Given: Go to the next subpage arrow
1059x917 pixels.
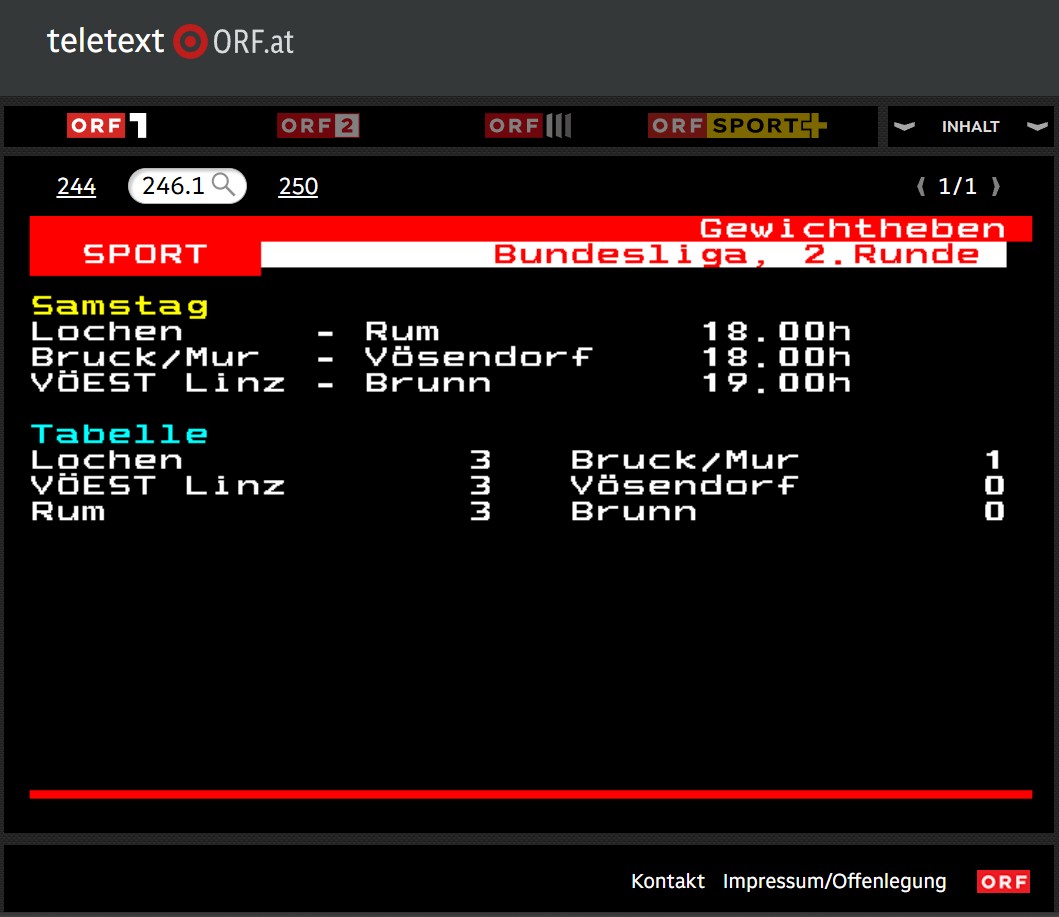Looking at the screenshot, I should (996, 186).
